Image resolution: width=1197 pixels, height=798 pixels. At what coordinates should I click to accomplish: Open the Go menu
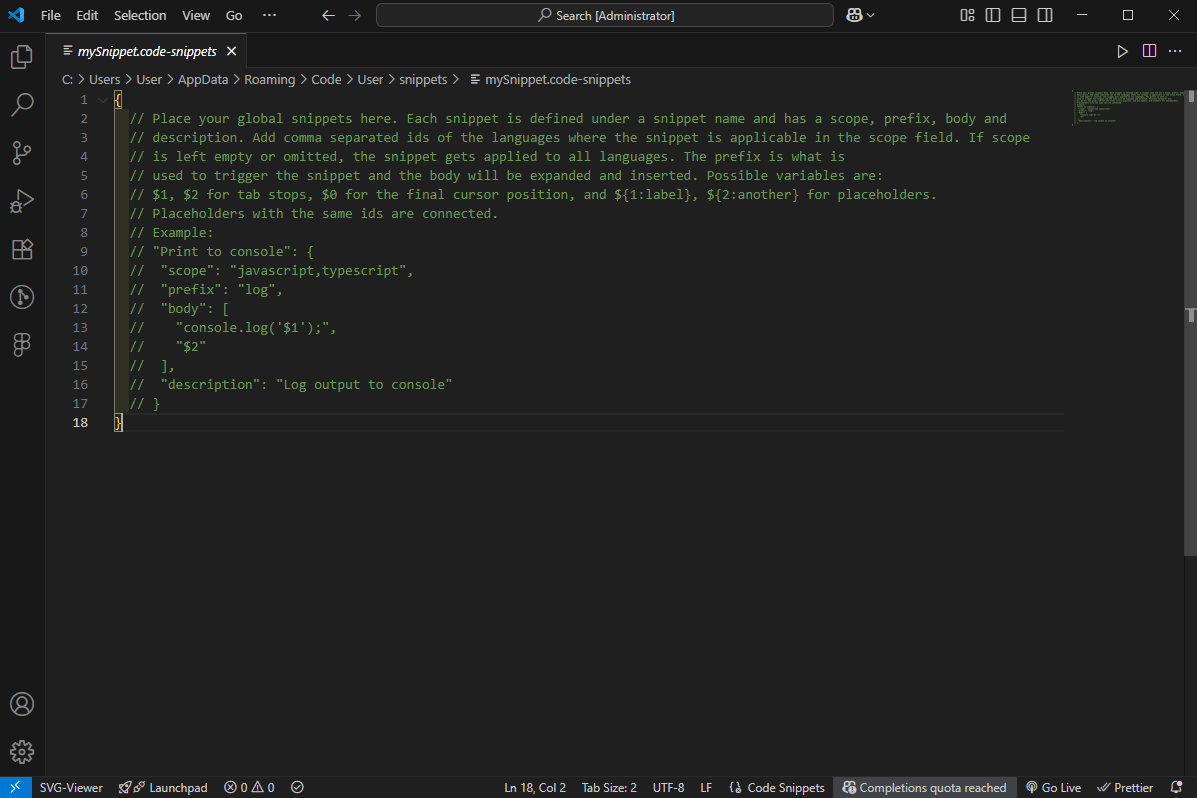click(234, 15)
